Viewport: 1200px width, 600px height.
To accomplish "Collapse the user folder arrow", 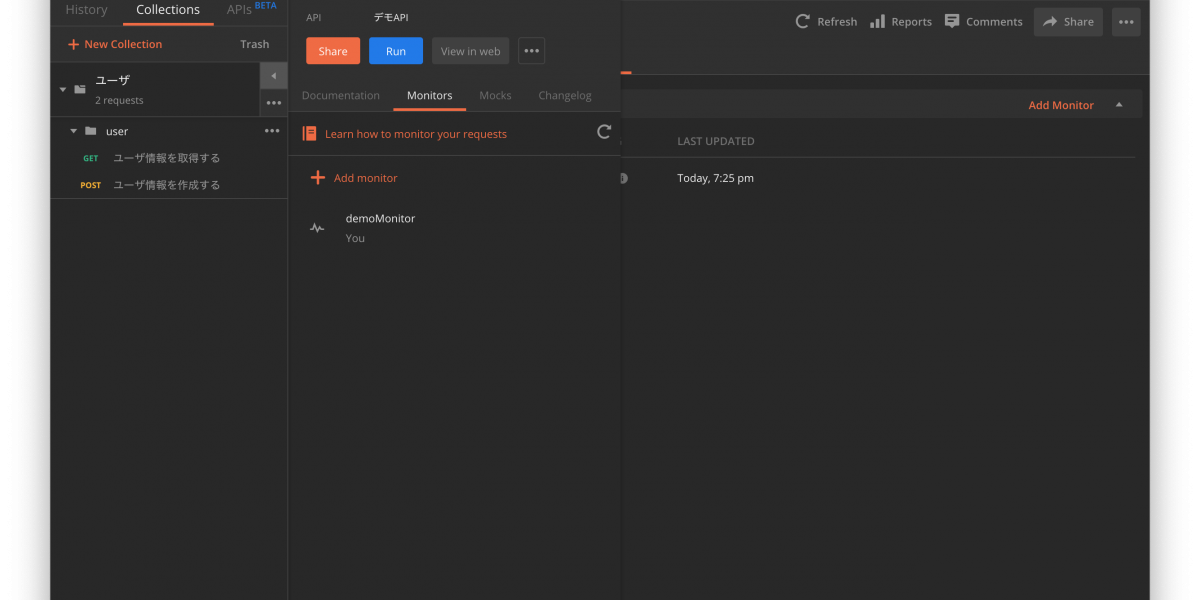I will coord(73,131).
